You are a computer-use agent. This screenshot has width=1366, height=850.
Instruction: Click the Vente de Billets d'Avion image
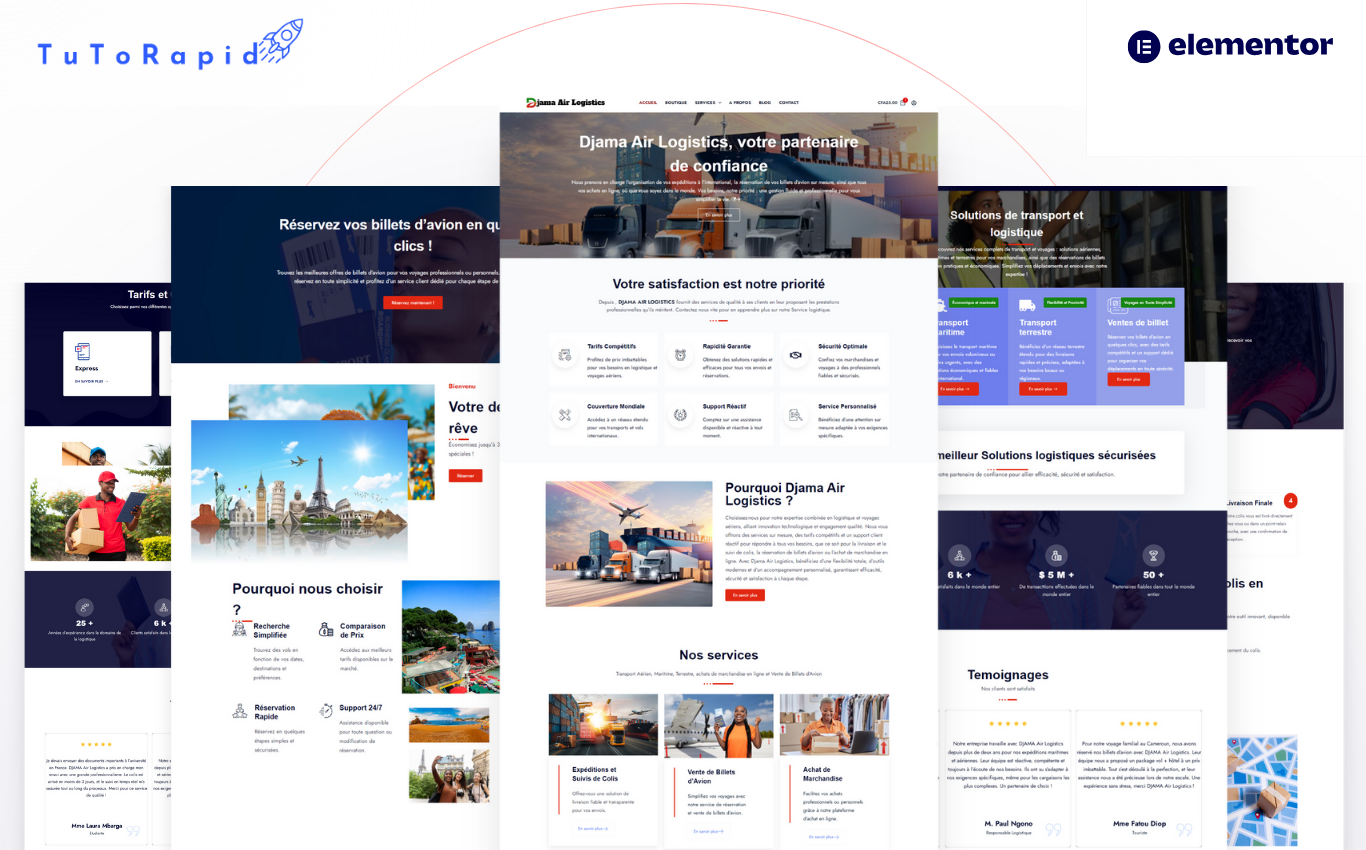719,726
